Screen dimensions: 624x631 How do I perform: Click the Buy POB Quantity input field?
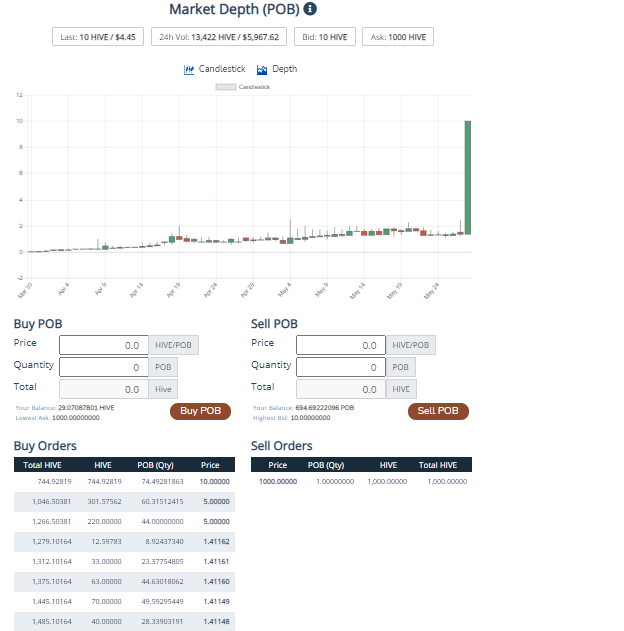click(x=104, y=367)
